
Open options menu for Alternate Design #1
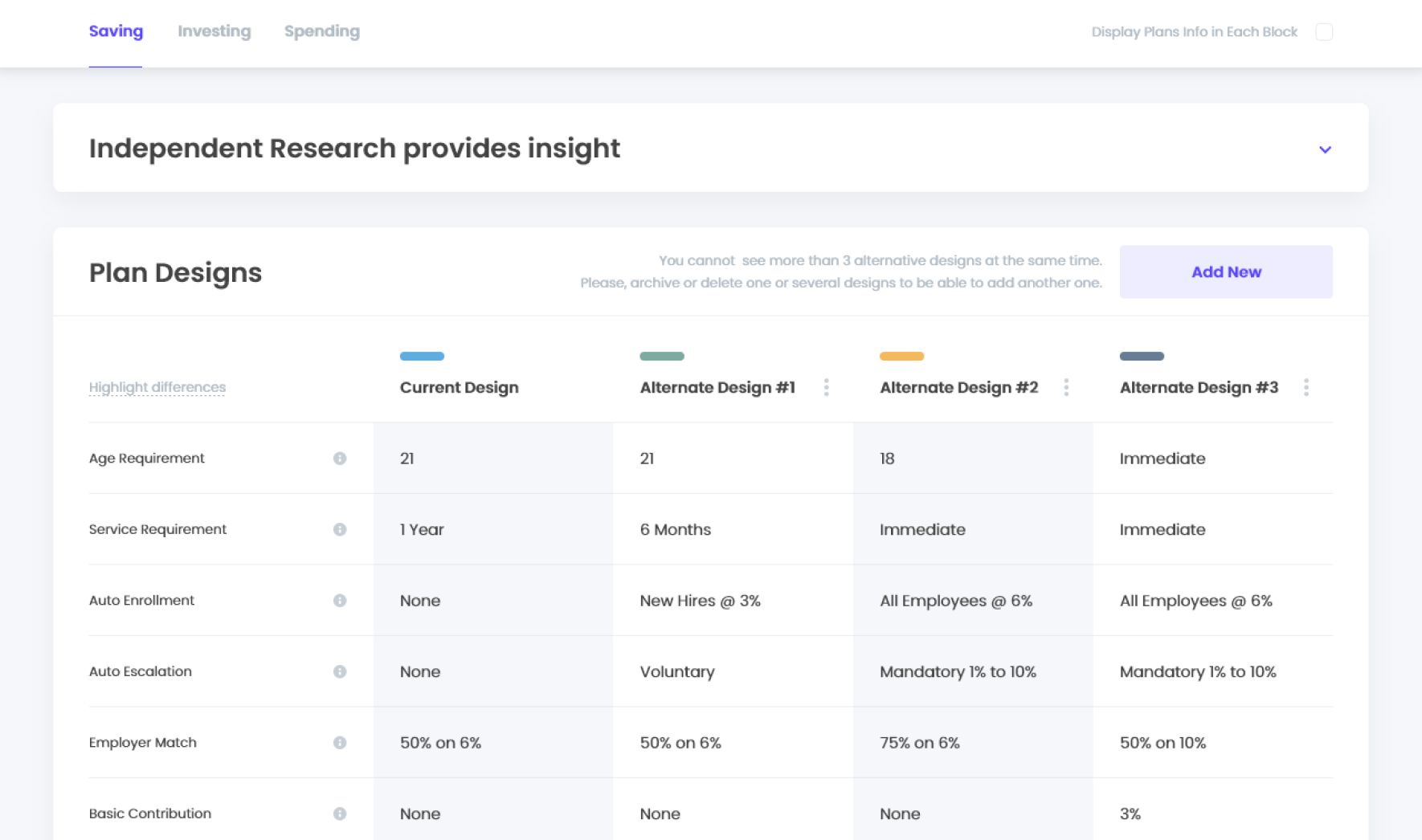(x=826, y=388)
